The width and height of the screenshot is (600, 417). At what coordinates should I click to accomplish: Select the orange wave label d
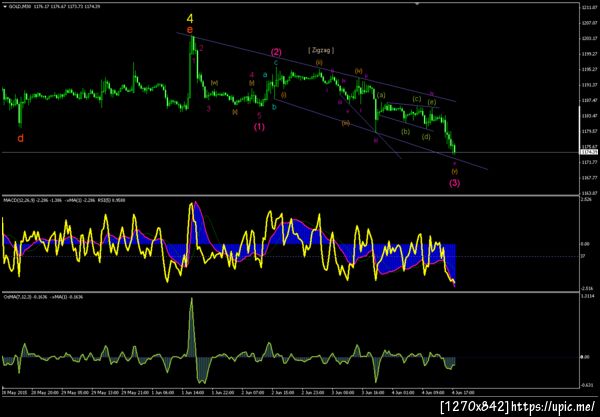click(21, 138)
